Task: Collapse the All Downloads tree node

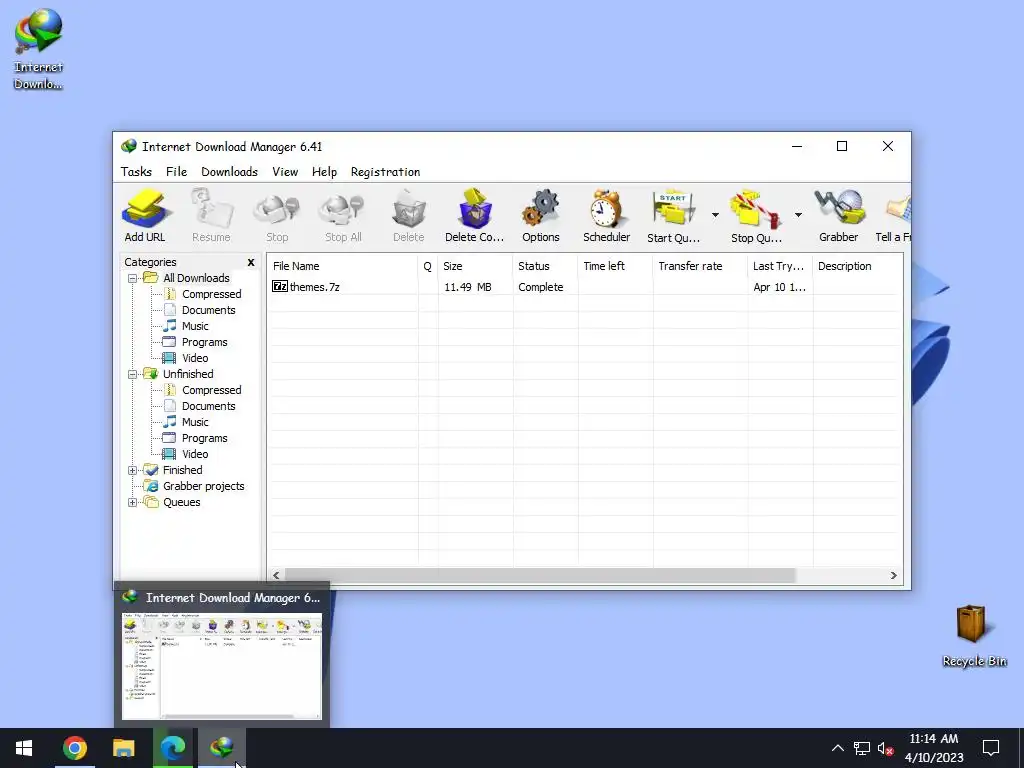Action: pyautogui.click(x=133, y=278)
